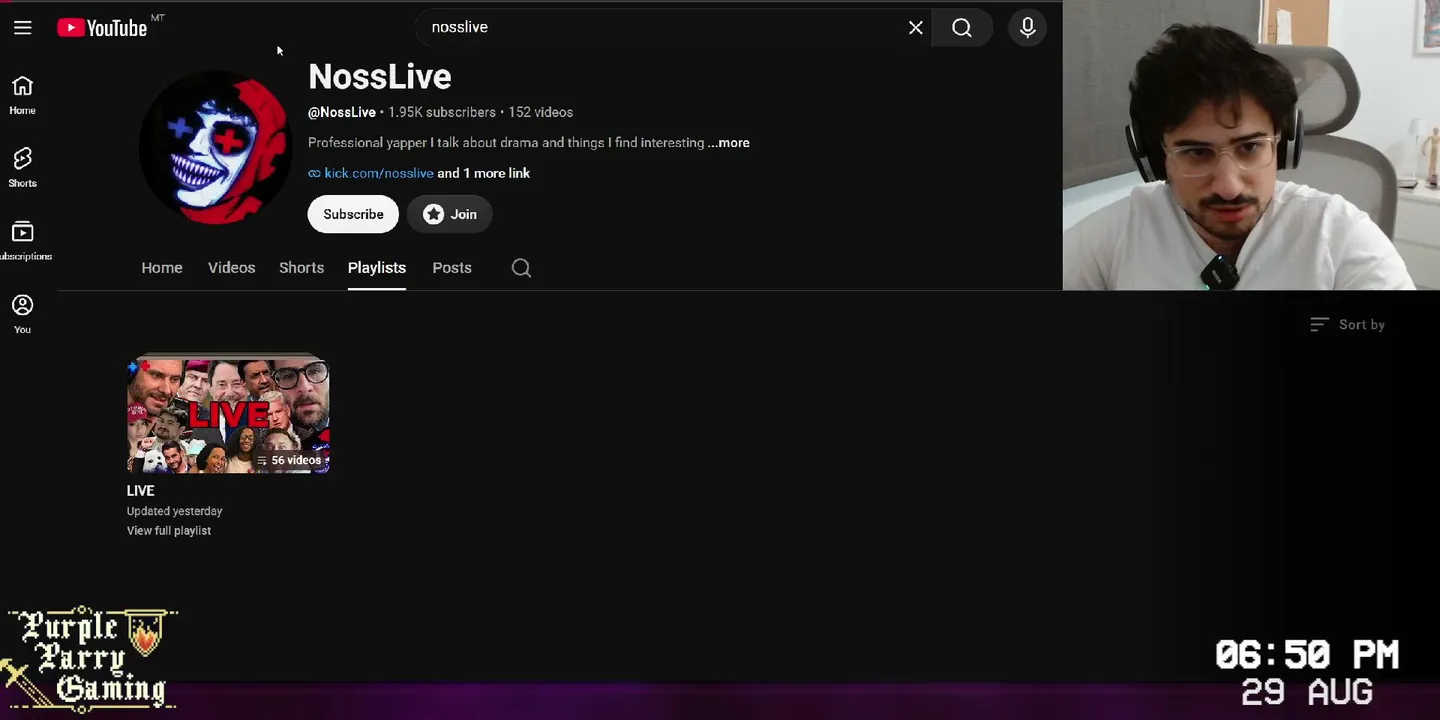
Task: Click the '56 videos' playlist badge
Action: (290, 461)
